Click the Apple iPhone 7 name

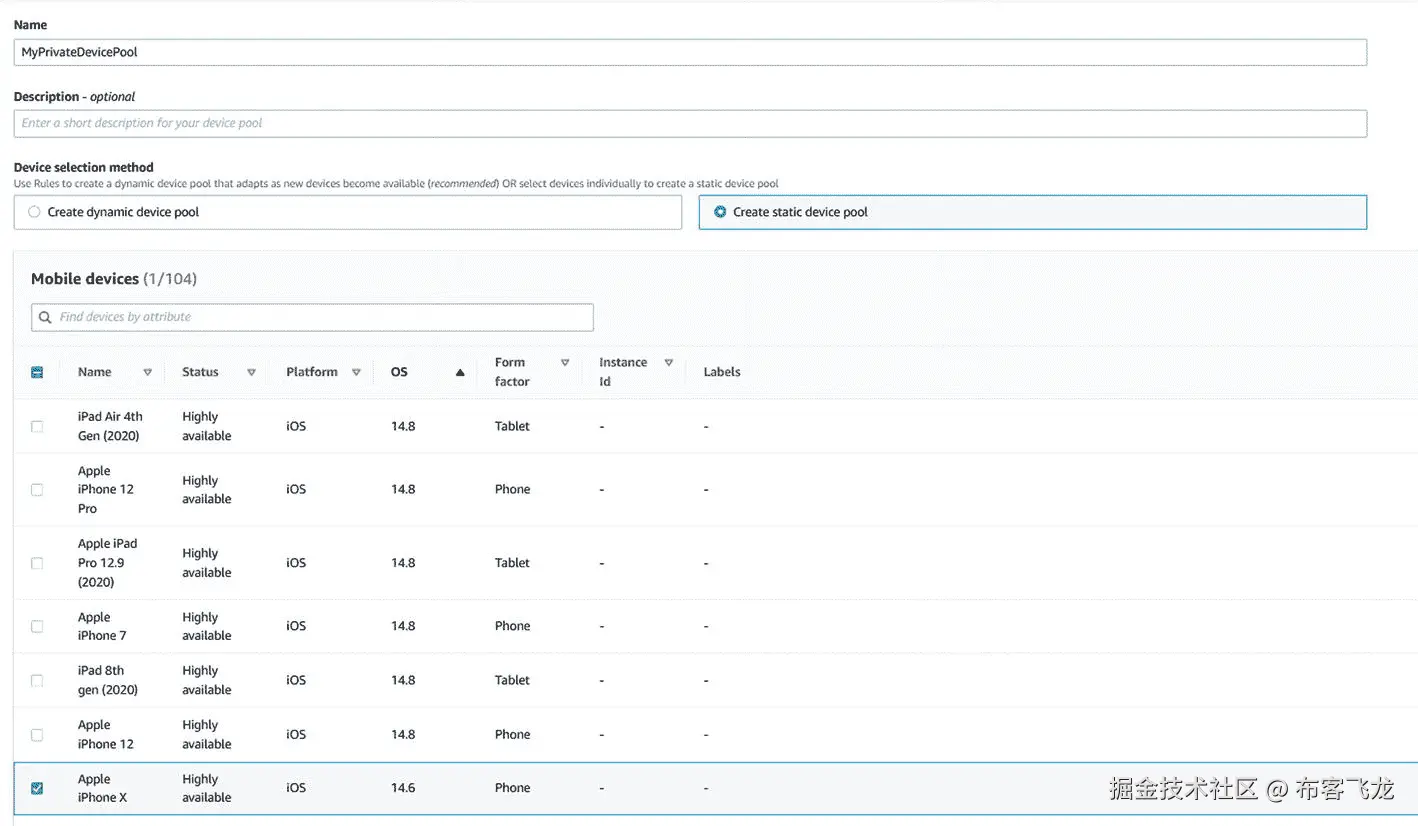click(102, 626)
